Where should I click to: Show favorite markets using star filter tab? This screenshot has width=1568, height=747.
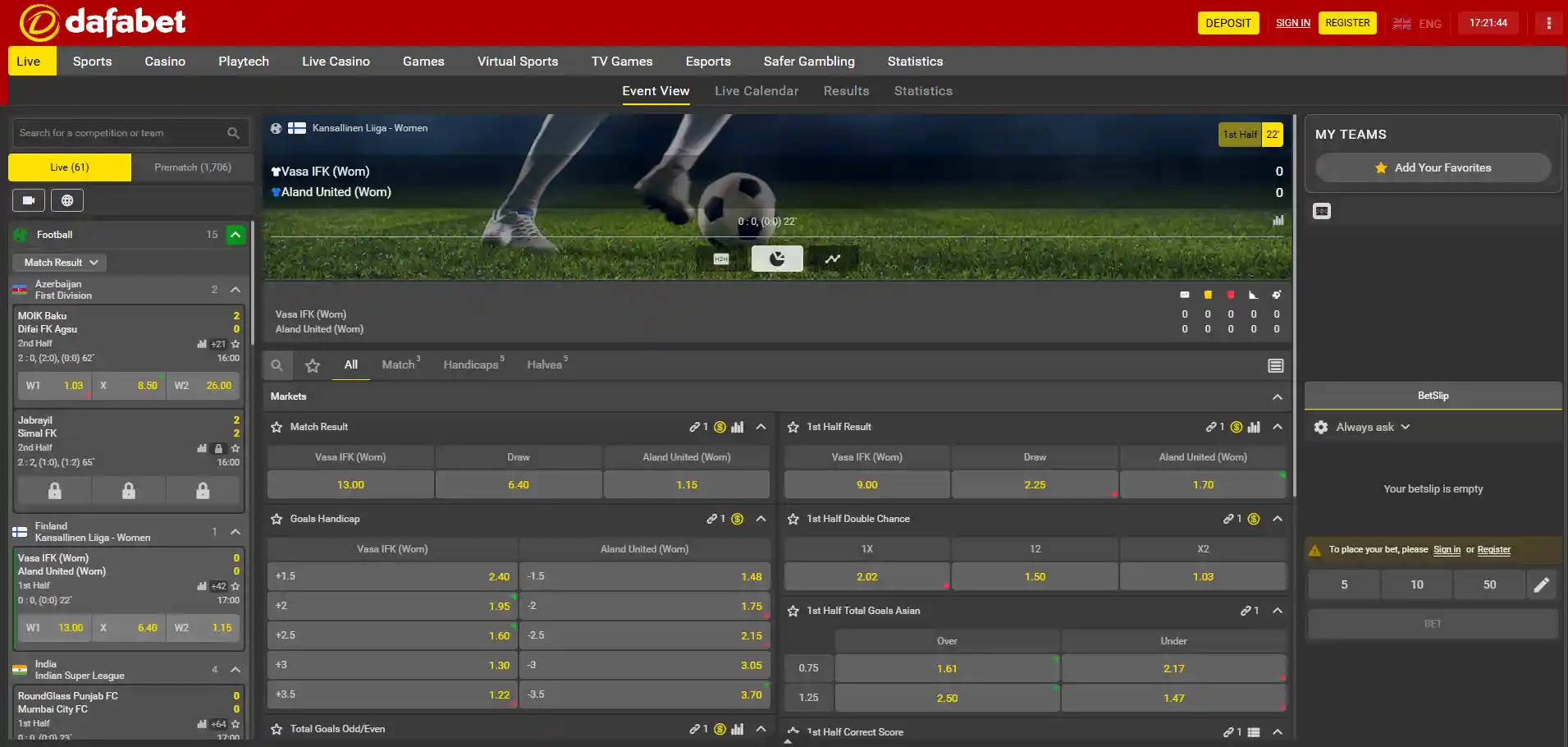[x=313, y=365]
